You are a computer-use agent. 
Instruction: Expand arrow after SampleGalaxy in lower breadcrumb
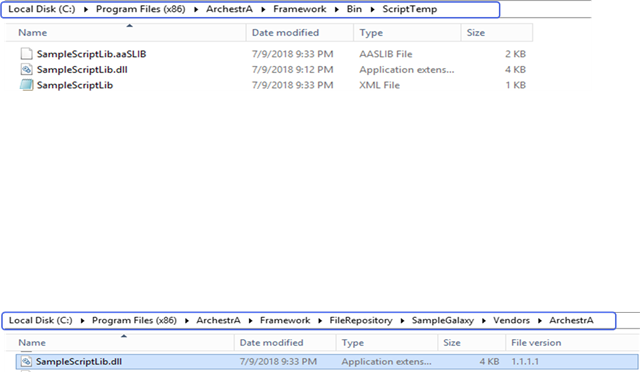(x=484, y=321)
